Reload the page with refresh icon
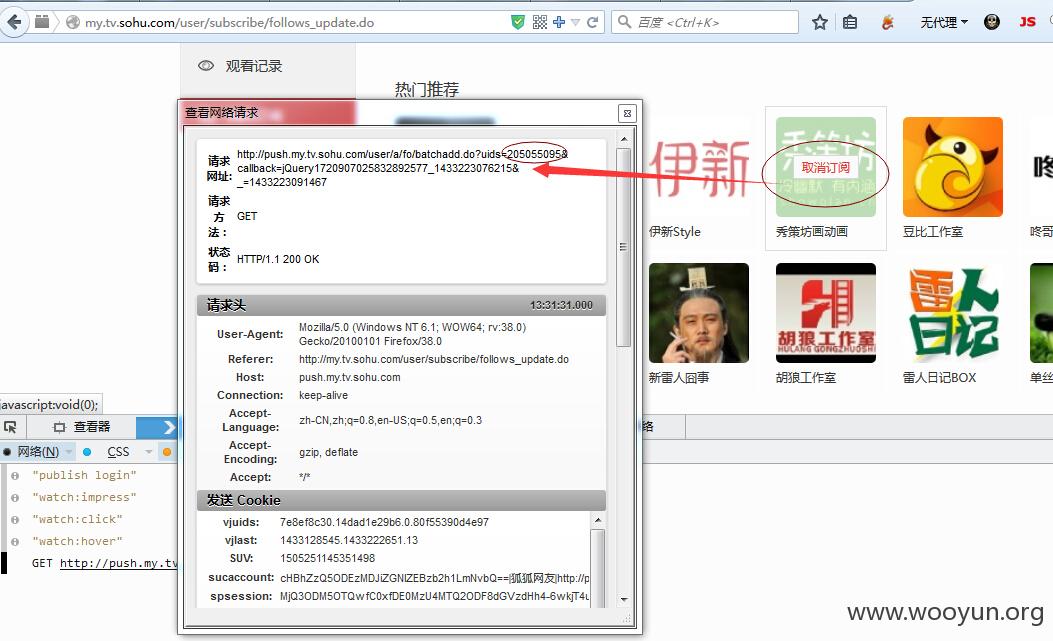 click(592, 22)
